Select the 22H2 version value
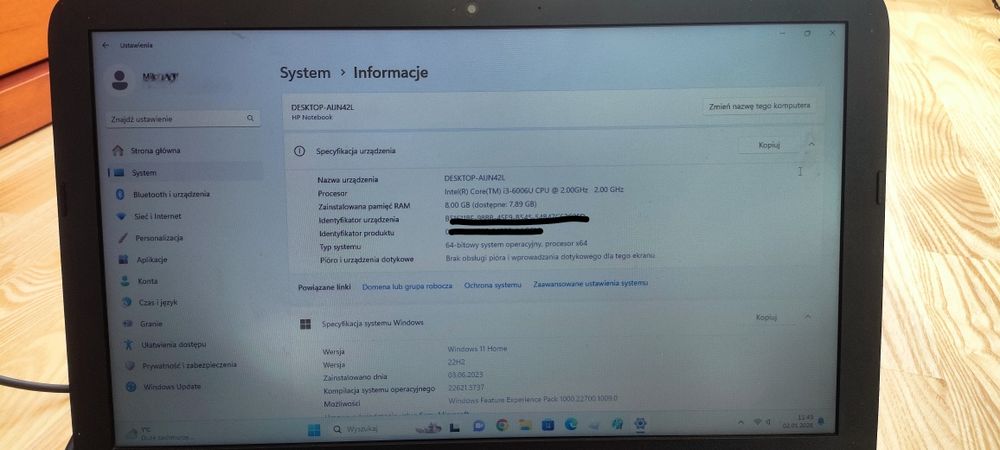 click(457, 361)
